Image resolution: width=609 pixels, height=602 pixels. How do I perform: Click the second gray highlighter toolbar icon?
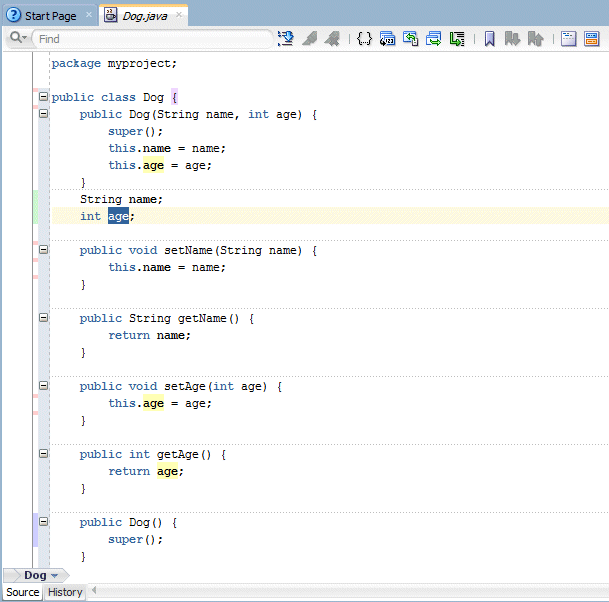click(332, 39)
